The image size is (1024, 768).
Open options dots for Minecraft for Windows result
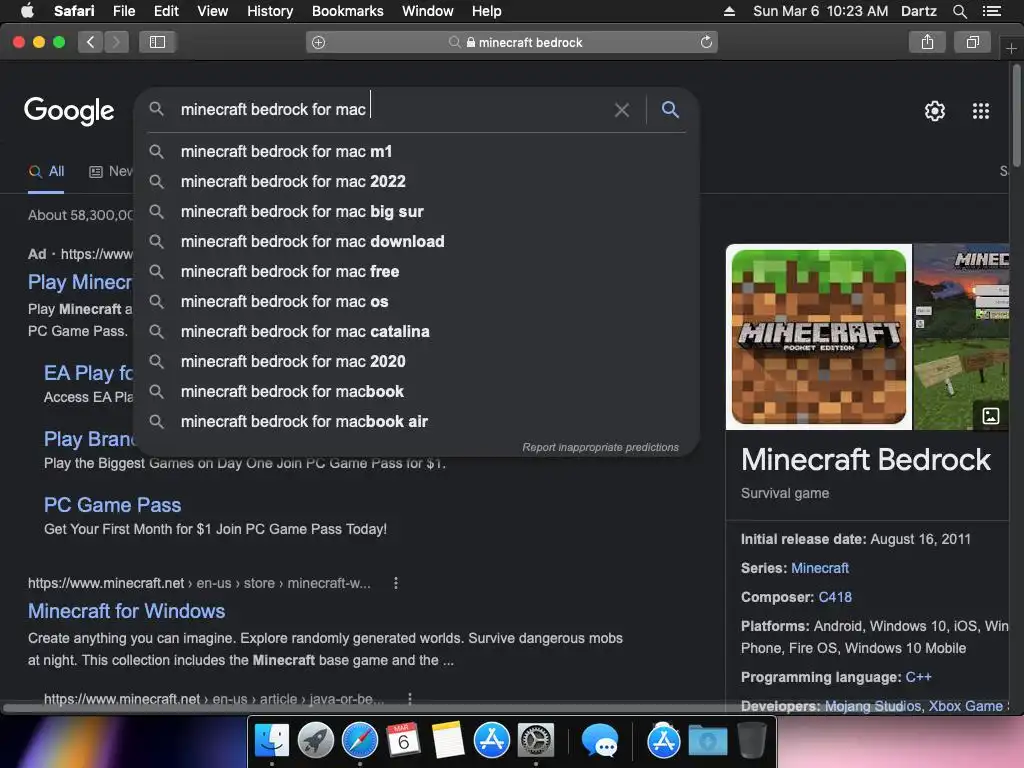pos(396,583)
